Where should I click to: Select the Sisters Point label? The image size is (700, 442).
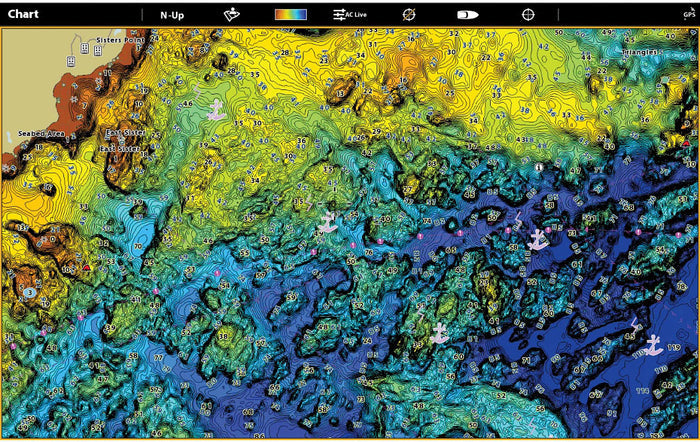[x=121, y=40]
